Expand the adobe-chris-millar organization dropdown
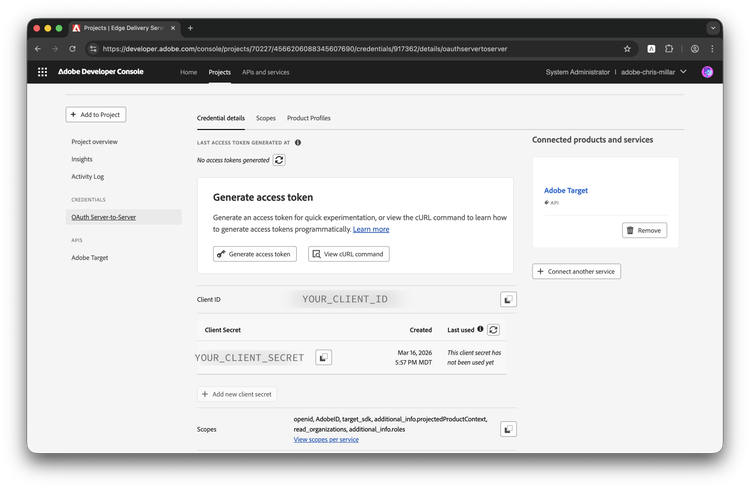This screenshot has width=750, height=489. tap(683, 72)
